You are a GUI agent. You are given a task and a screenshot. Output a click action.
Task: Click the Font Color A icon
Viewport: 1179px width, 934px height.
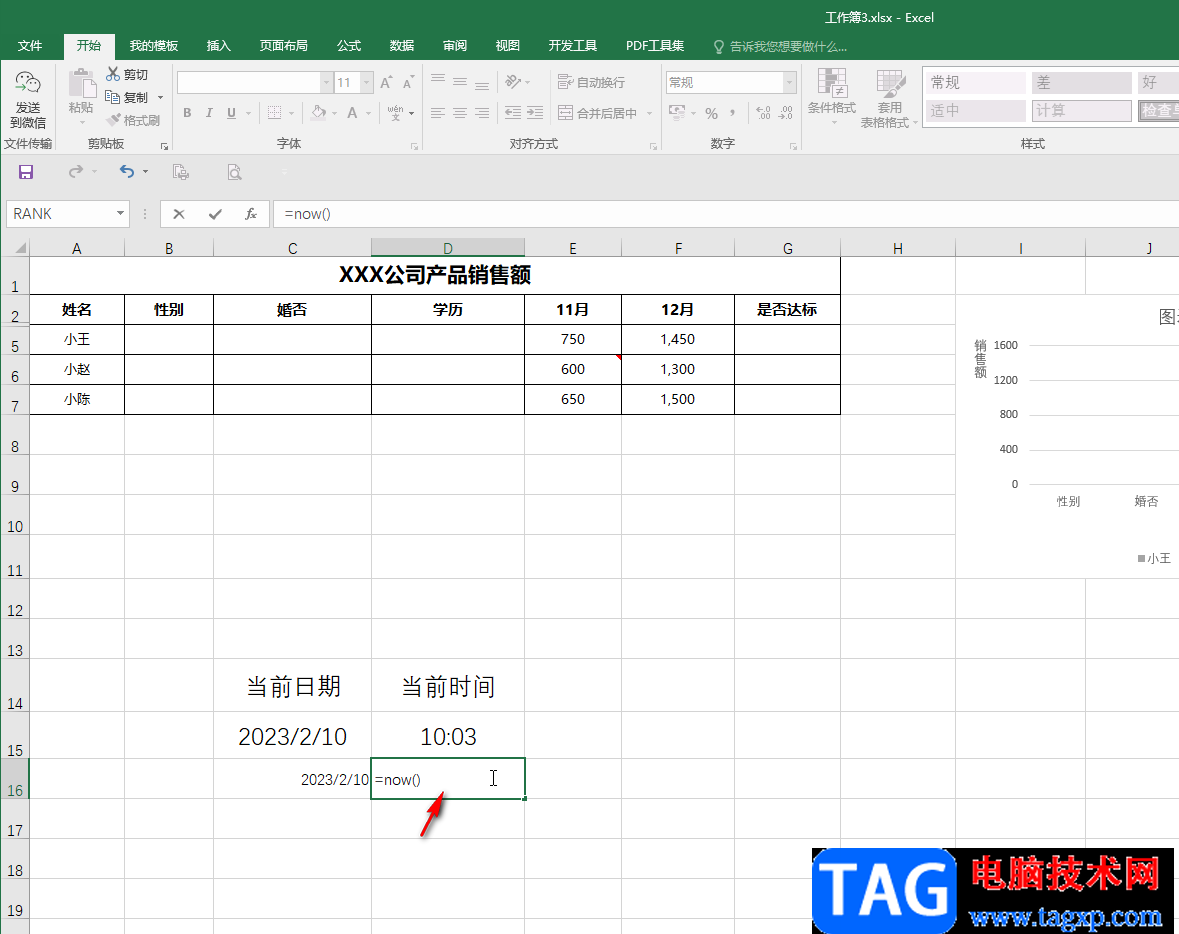tap(352, 113)
